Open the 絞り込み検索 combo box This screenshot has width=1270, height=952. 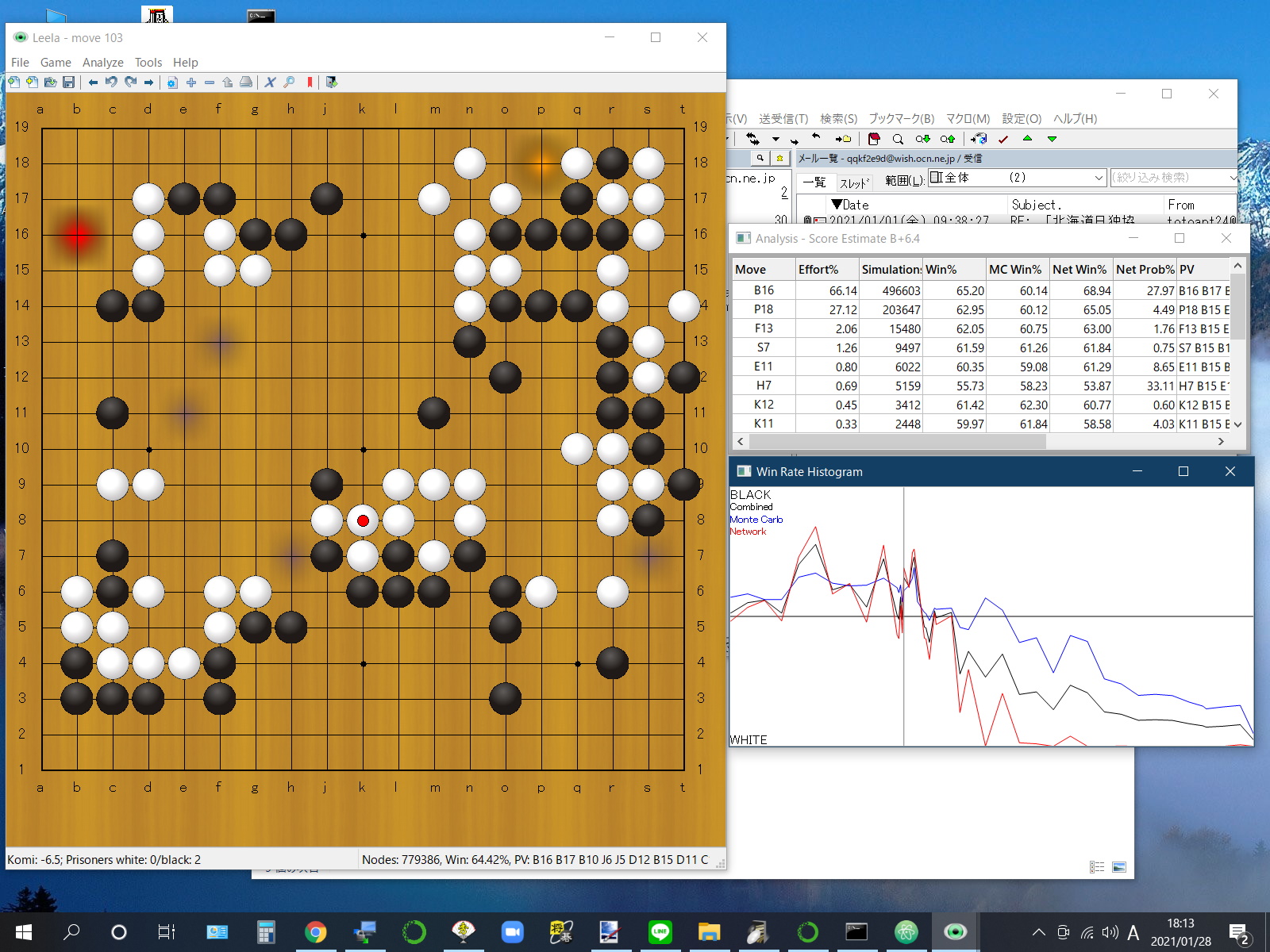tap(1173, 178)
